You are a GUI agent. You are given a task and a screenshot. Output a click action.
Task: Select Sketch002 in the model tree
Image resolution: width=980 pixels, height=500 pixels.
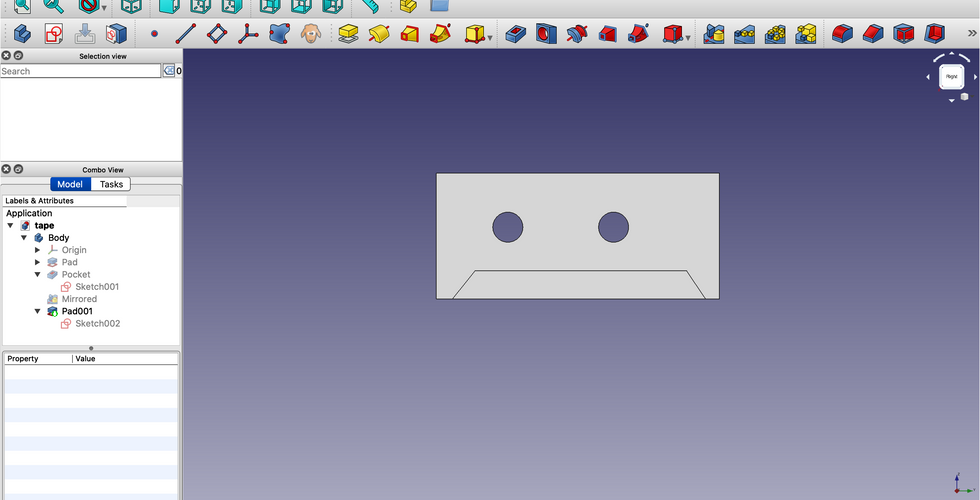[98, 323]
